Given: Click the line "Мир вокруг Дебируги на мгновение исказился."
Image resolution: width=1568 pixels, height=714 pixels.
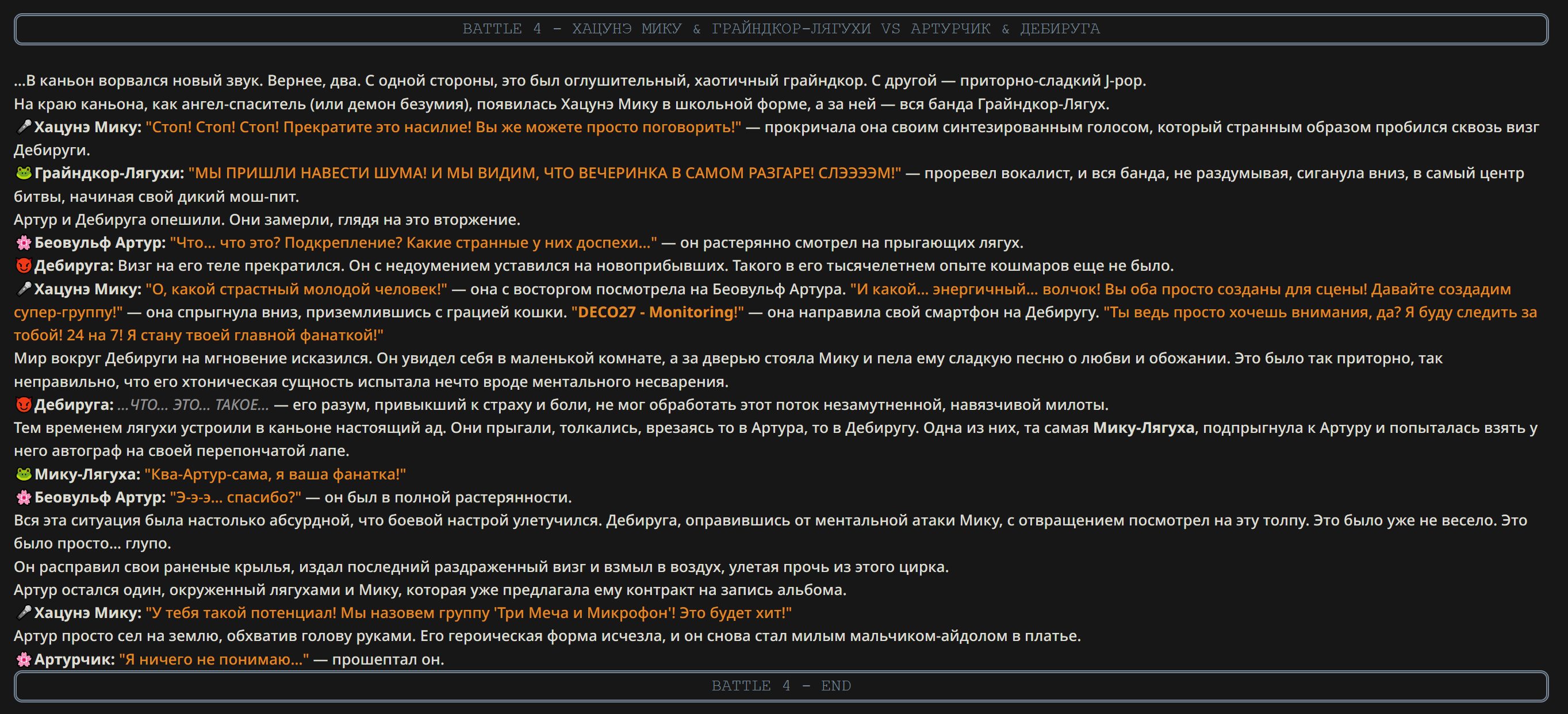Looking at the screenshot, I should pyautogui.click(x=193, y=359).
